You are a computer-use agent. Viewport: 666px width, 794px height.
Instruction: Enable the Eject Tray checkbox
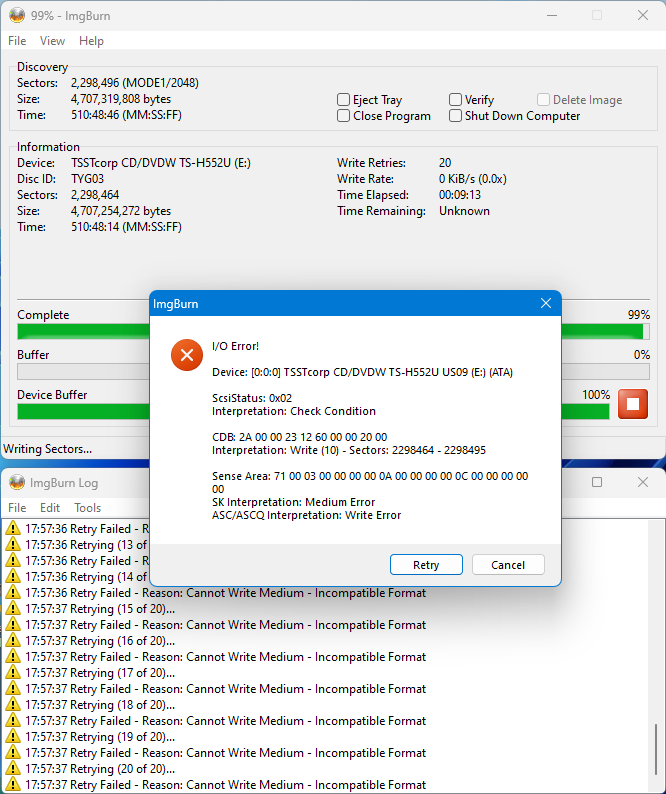click(343, 100)
